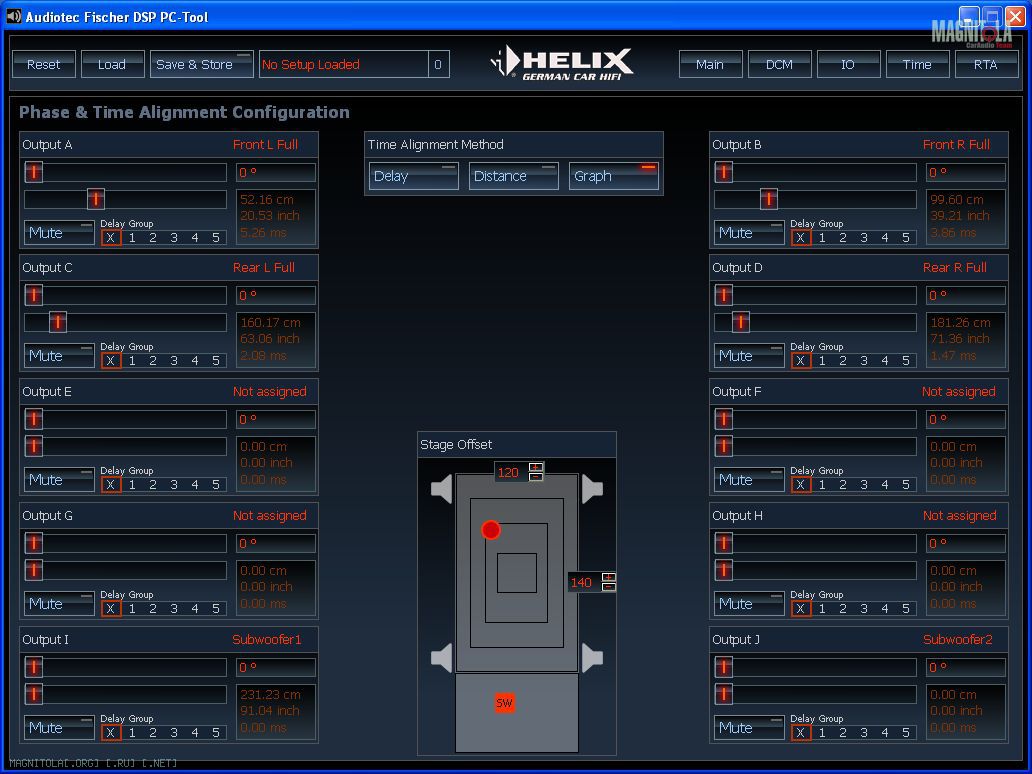The width and height of the screenshot is (1032, 774).
Task: Click Output A distance 52.16 cm
Action: click(267, 199)
